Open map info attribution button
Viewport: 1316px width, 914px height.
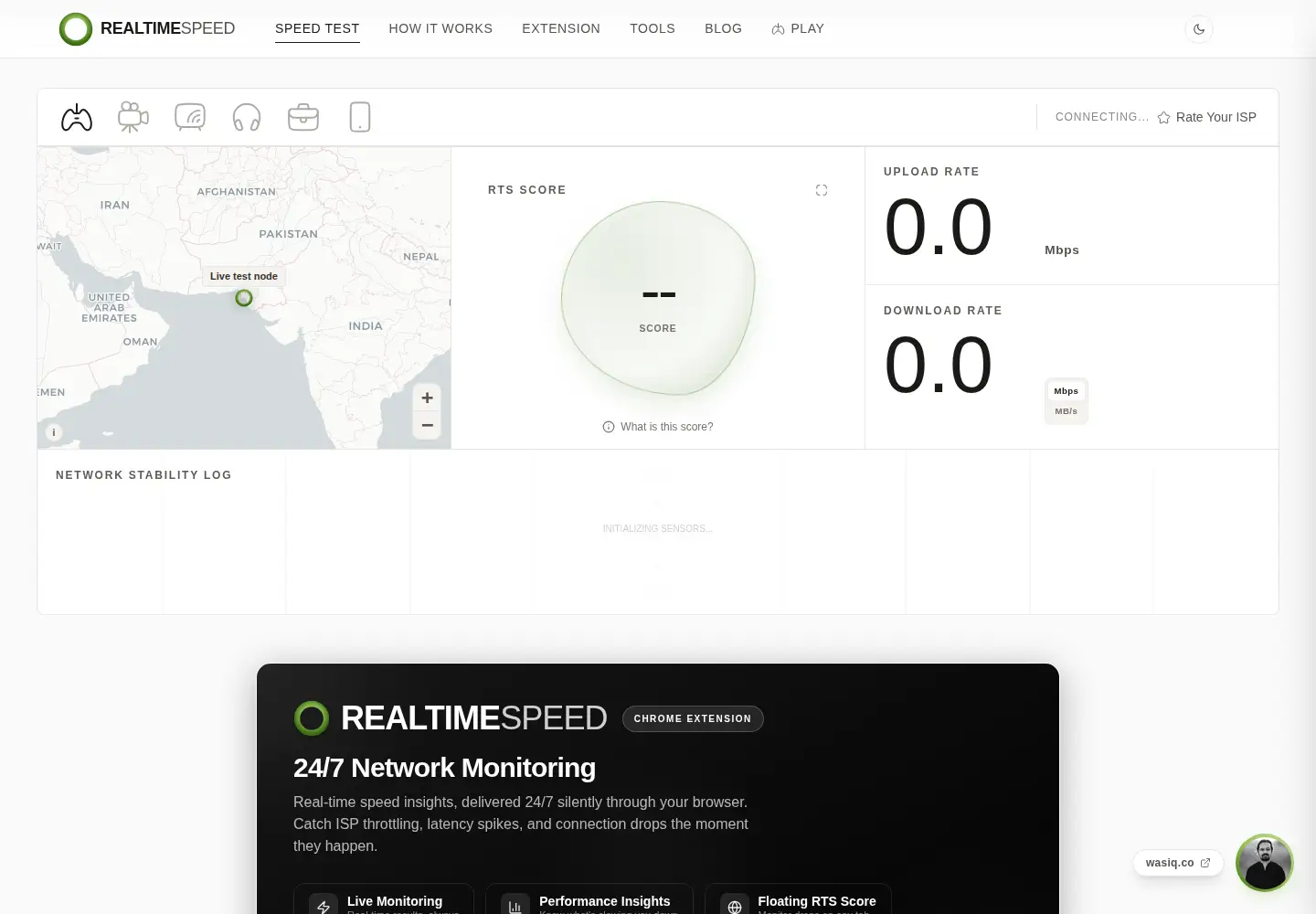(x=54, y=432)
